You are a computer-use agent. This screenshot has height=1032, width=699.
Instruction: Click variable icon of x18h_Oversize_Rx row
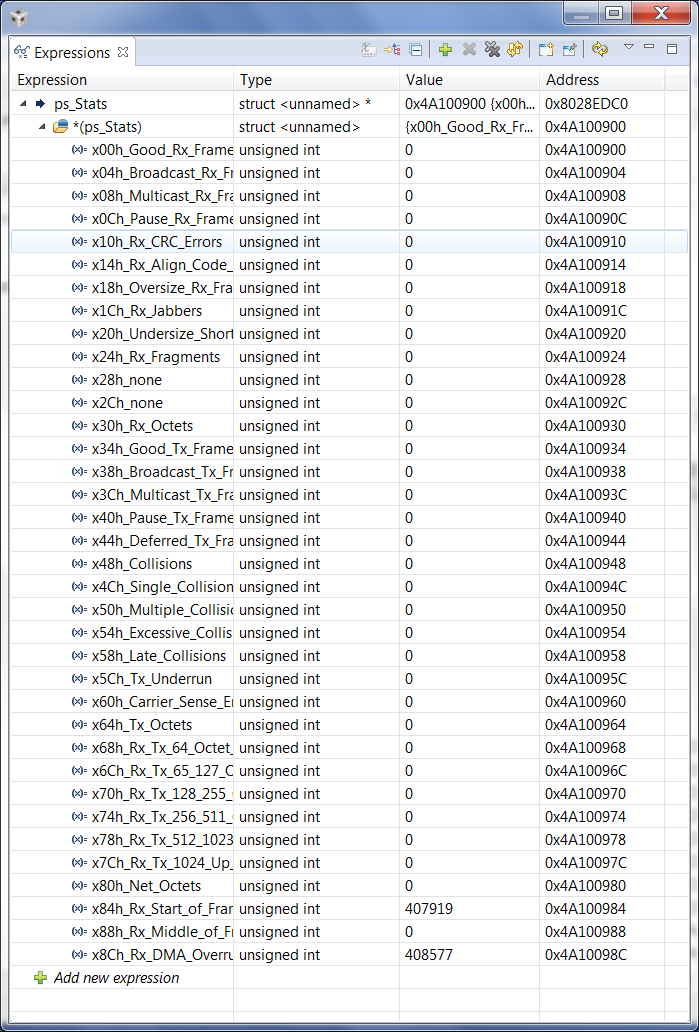79,288
